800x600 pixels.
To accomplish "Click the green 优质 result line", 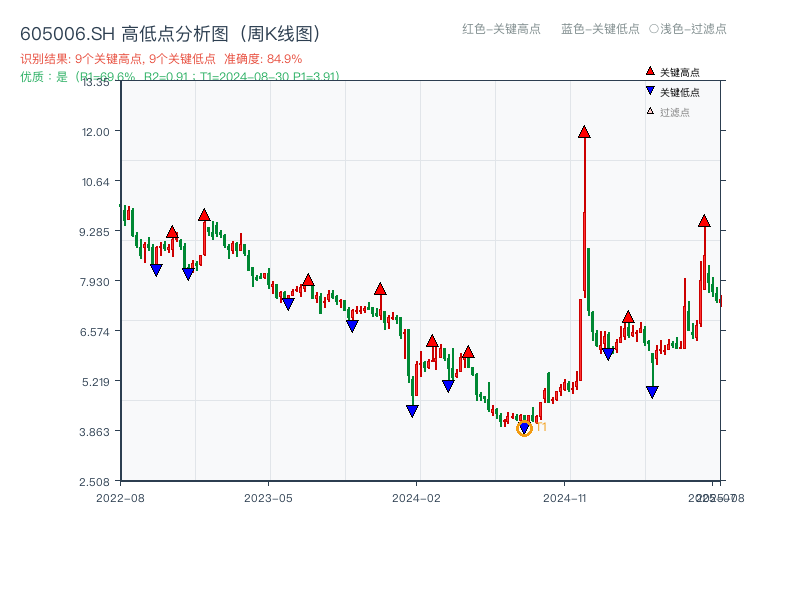I will (180, 76).
